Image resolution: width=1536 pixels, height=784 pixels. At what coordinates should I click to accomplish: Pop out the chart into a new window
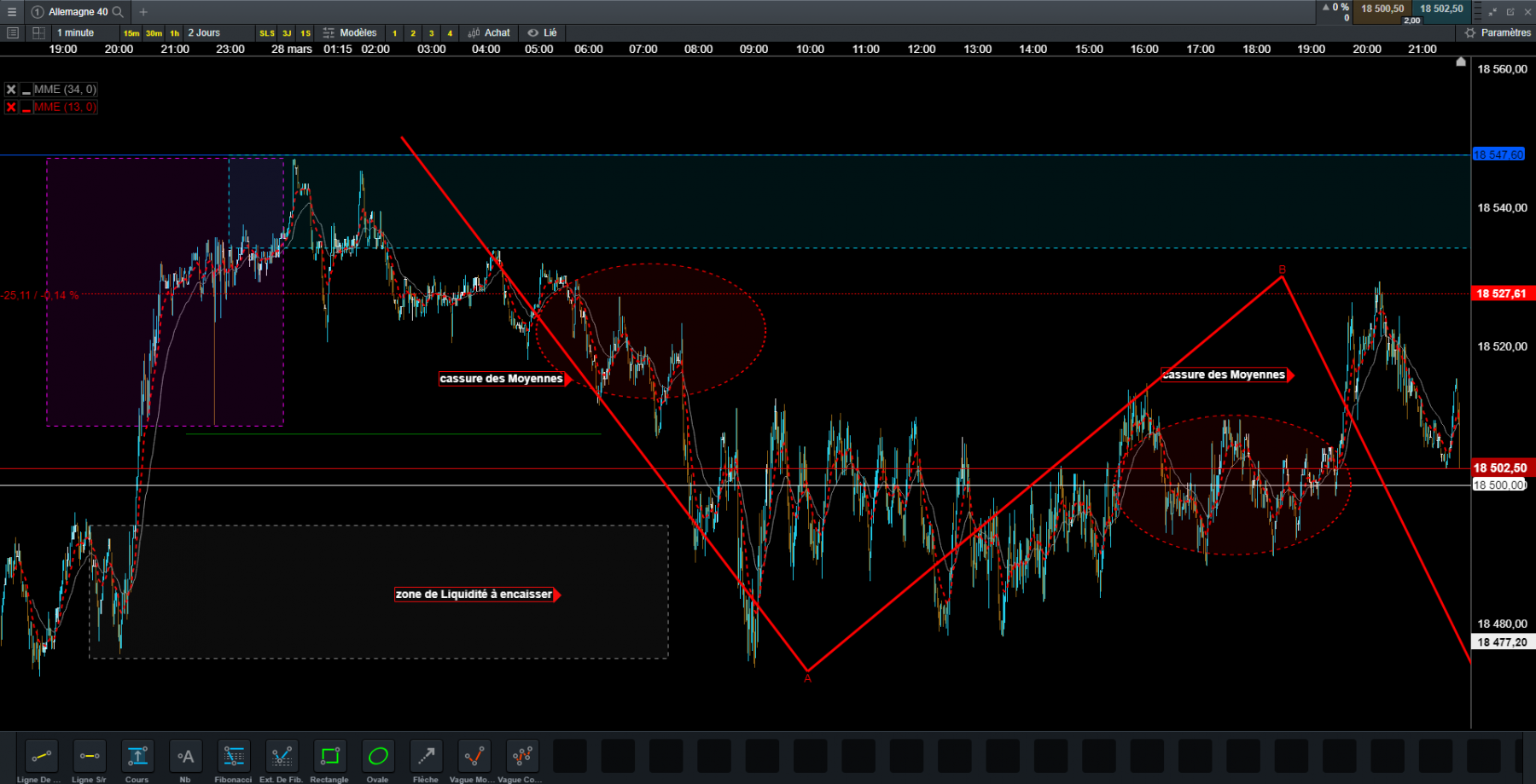pos(1510,12)
